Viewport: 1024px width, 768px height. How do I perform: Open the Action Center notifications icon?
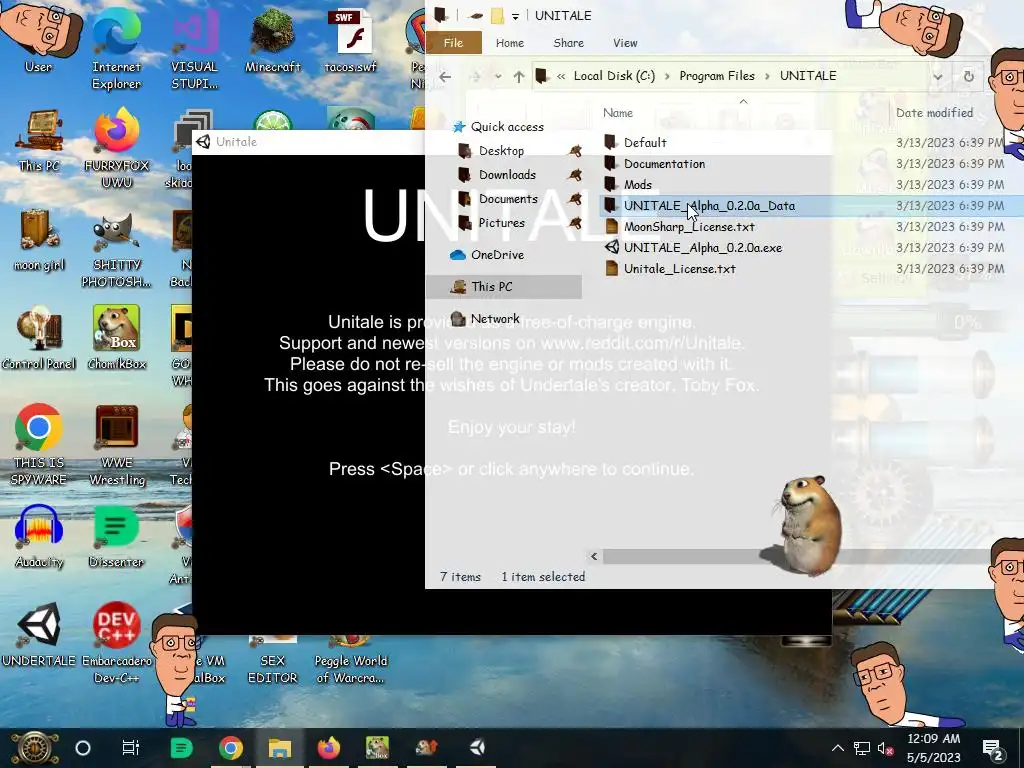tap(993, 748)
